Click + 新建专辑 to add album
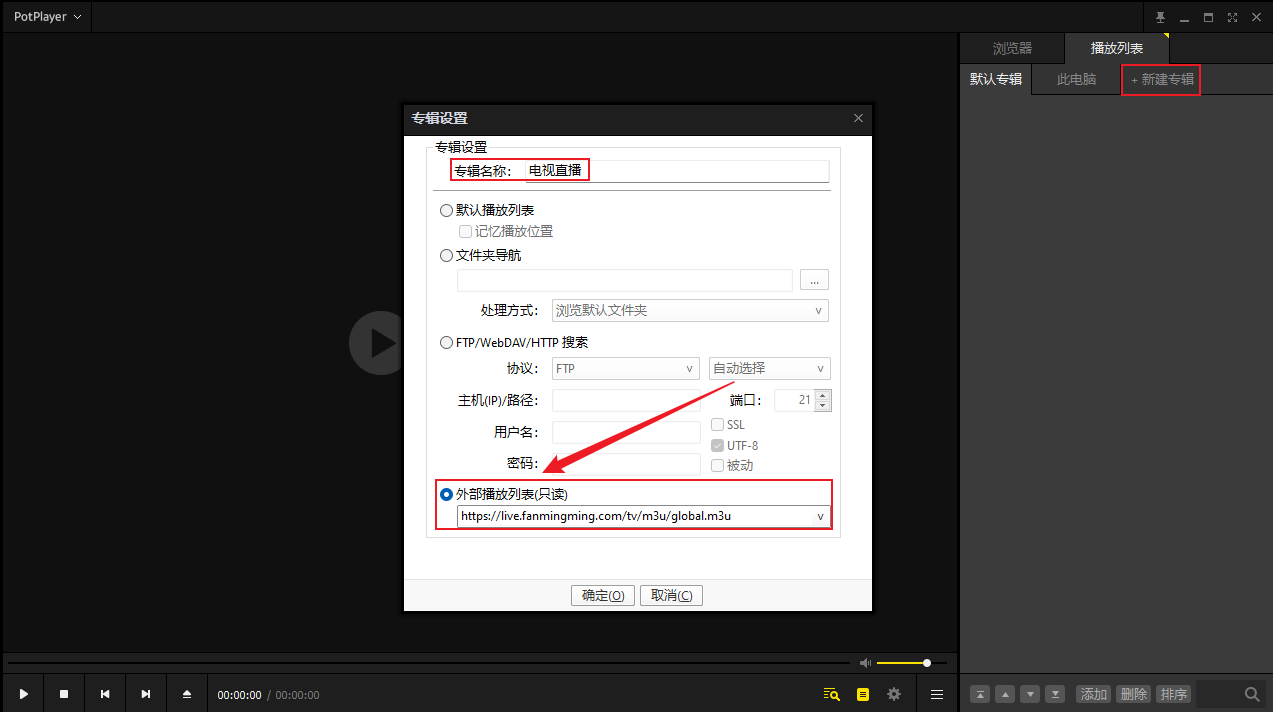This screenshot has width=1273, height=712. 1162,79
